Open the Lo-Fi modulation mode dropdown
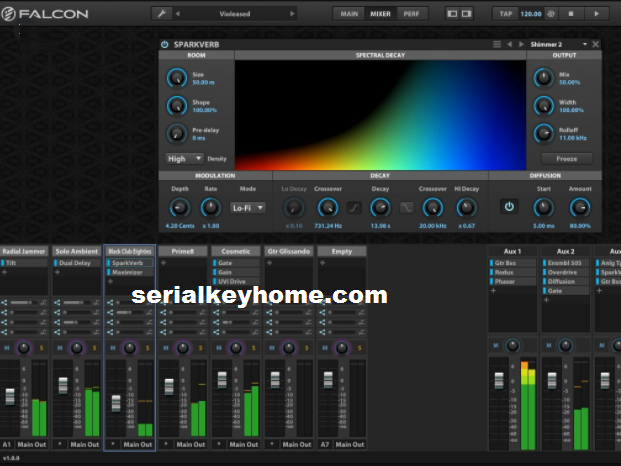The image size is (621, 466). click(248, 208)
